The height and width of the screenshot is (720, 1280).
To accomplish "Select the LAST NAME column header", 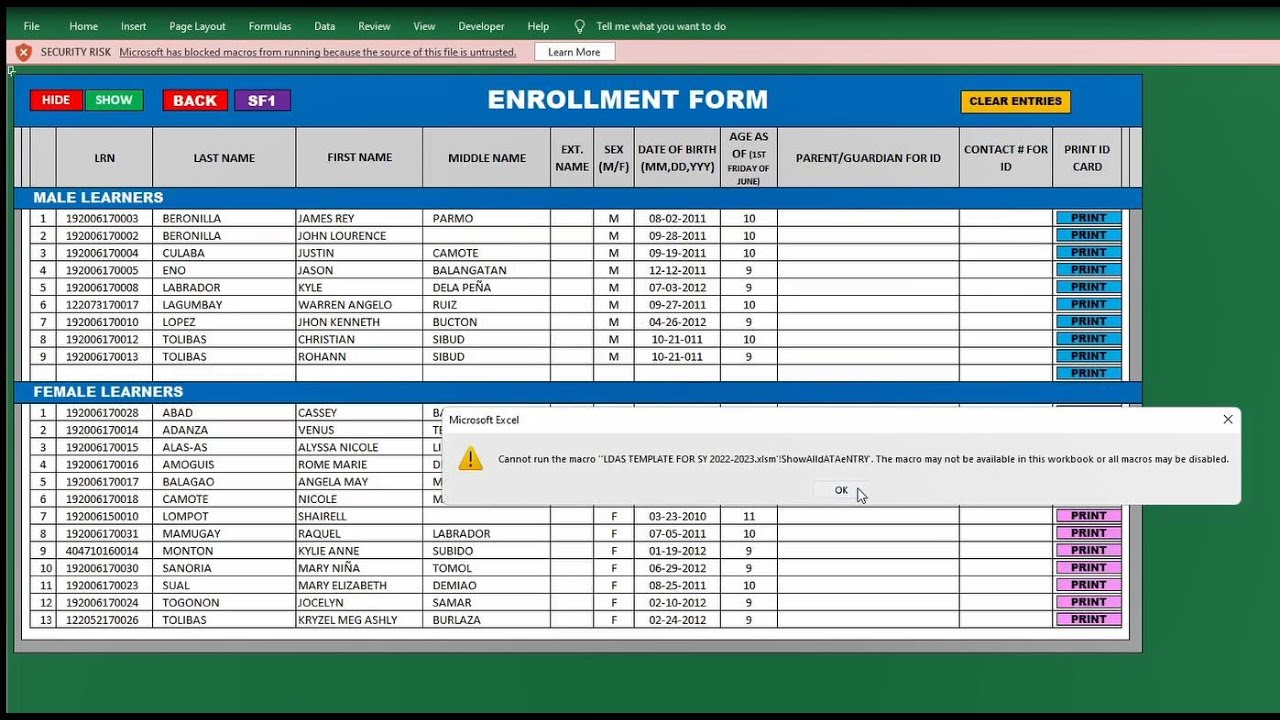I will coord(224,157).
